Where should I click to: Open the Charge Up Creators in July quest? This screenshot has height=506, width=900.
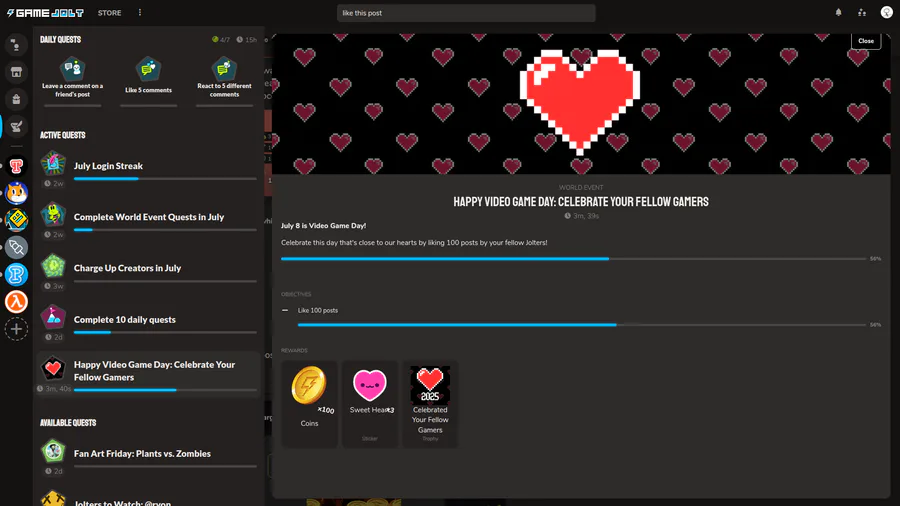pyautogui.click(x=149, y=272)
